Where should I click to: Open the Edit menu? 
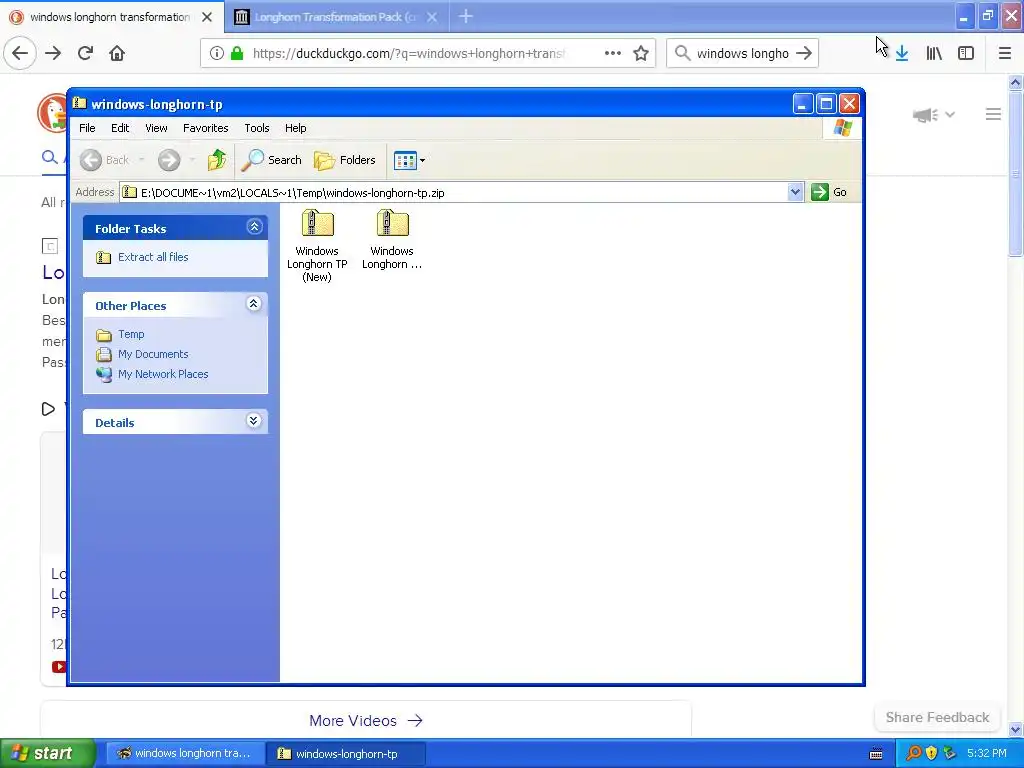click(120, 128)
